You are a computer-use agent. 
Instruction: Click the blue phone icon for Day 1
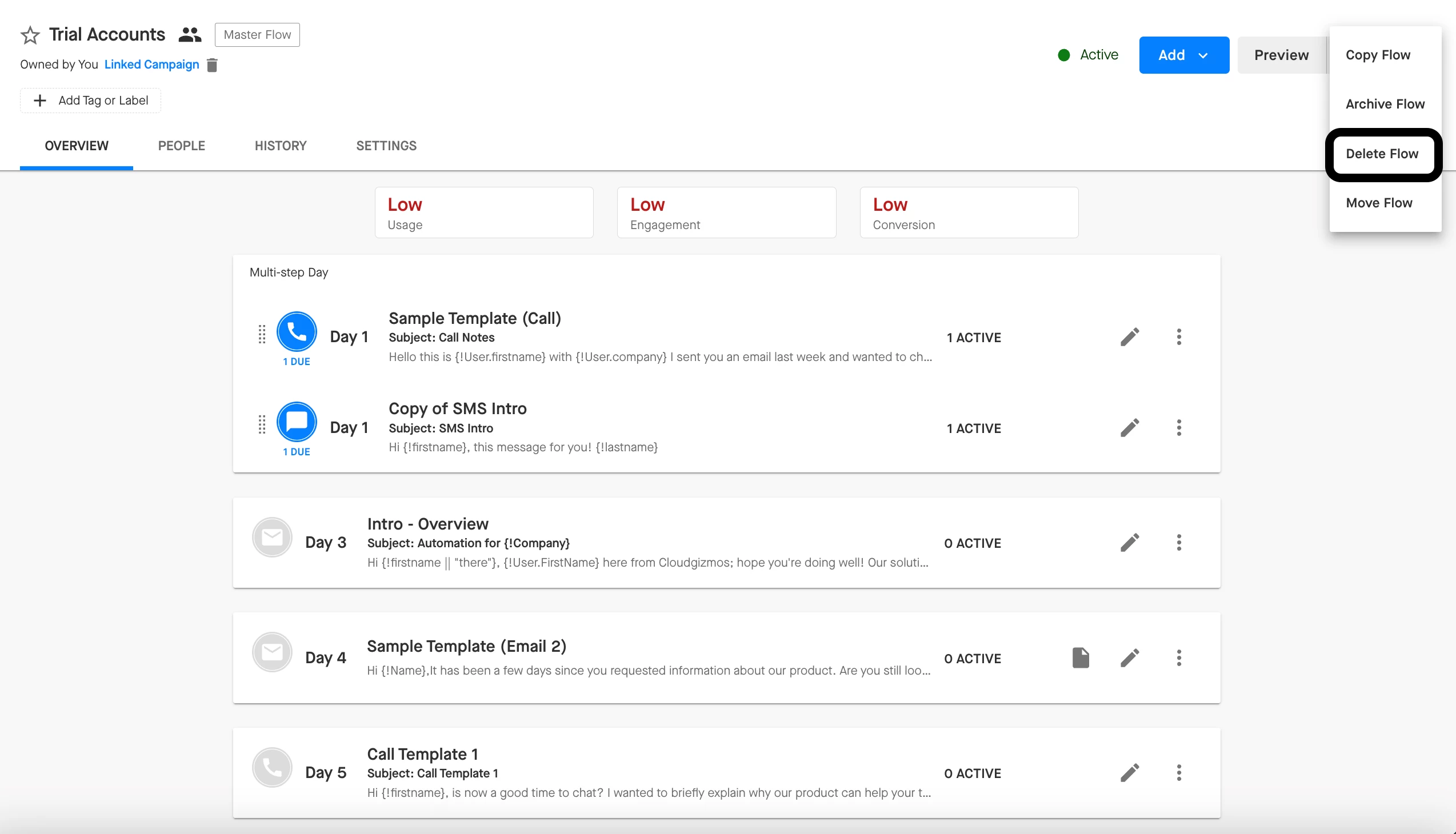point(296,332)
